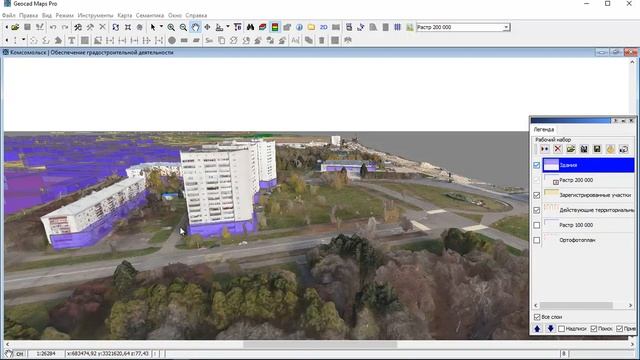Open the Правка menu
The width and height of the screenshot is (640, 360).
[x=28, y=16]
